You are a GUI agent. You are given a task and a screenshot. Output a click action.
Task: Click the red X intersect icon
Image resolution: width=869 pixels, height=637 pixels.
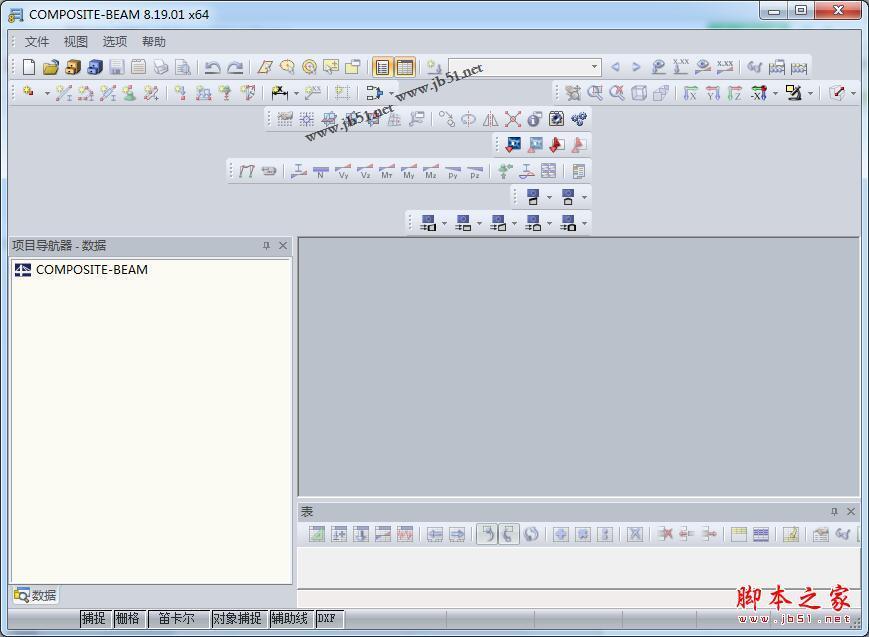click(513, 119)
